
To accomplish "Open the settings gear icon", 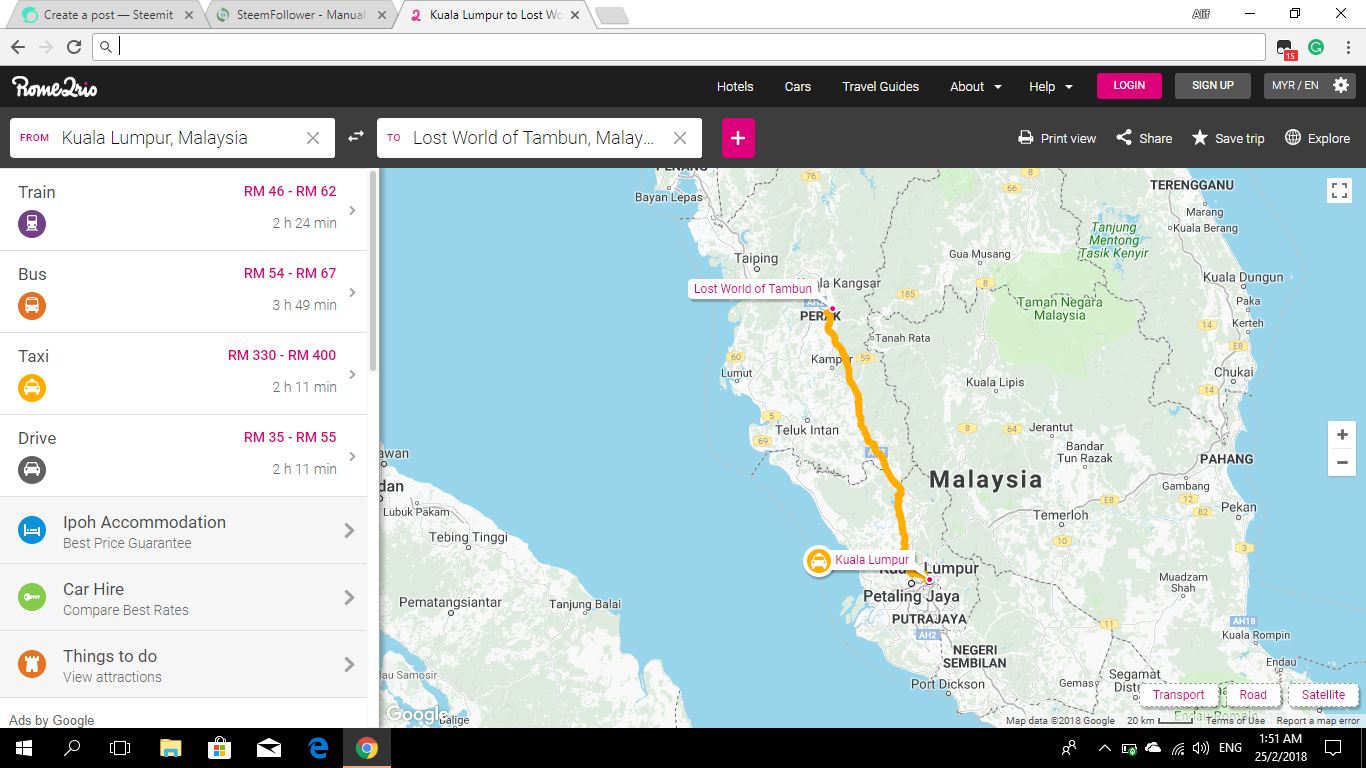I will (1341, 86).
